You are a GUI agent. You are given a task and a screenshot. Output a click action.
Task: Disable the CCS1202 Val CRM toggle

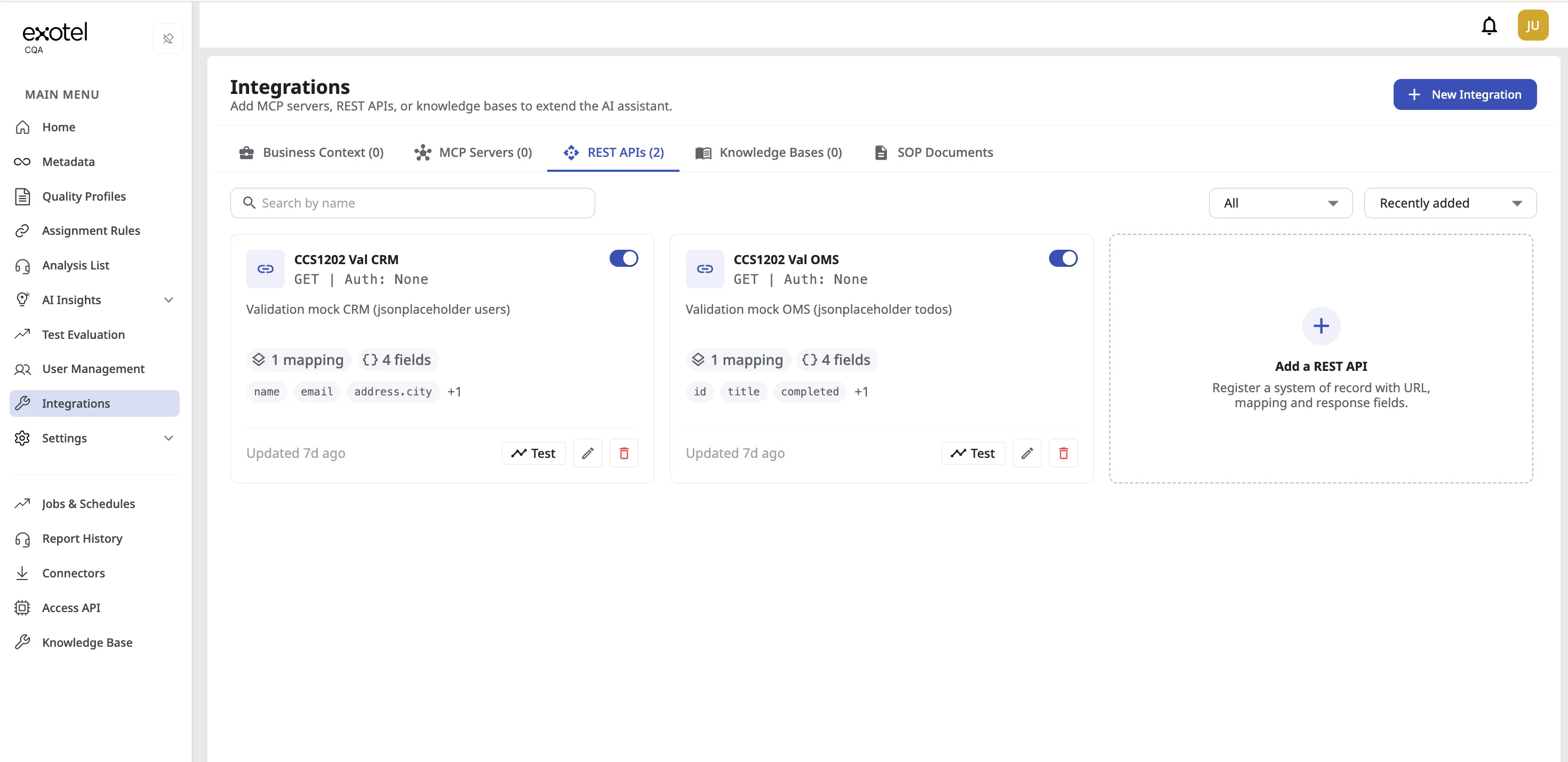(624, 258)
